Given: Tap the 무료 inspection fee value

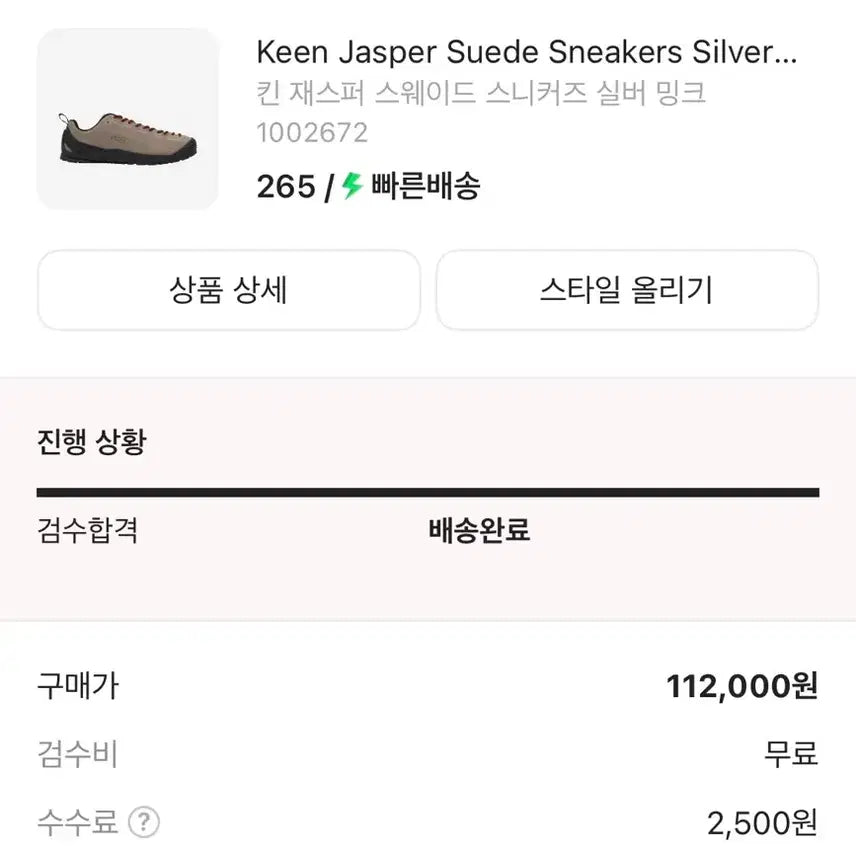Looking at the screenshot, I should (790, 754).
